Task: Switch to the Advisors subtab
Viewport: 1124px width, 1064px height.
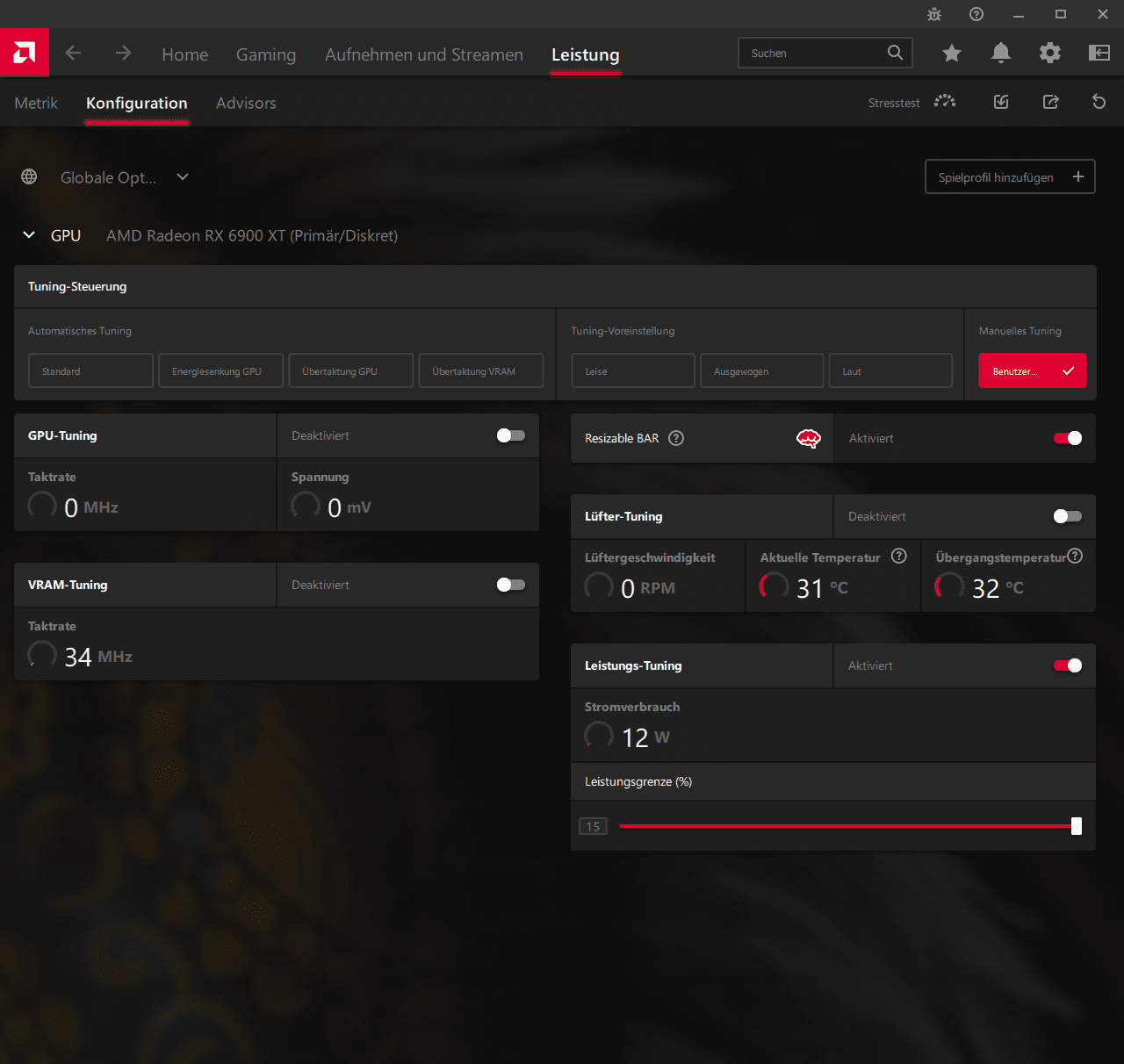Action: (x=246, y=103)
